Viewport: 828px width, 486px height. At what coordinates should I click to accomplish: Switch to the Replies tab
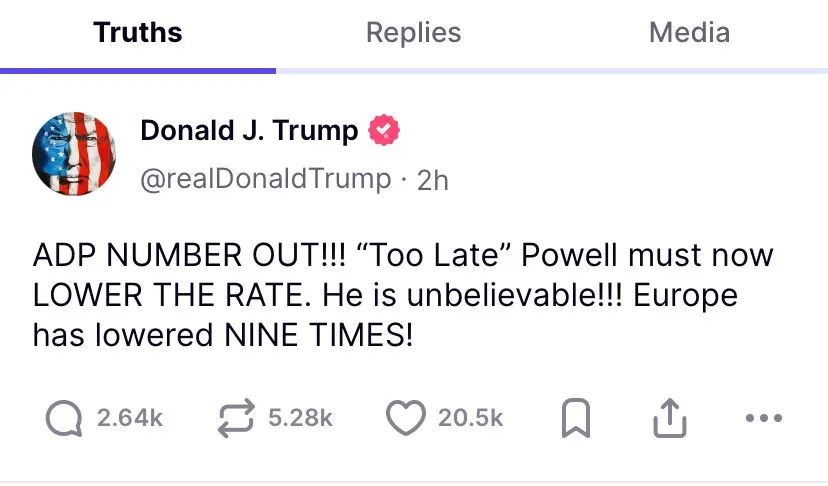413,32
